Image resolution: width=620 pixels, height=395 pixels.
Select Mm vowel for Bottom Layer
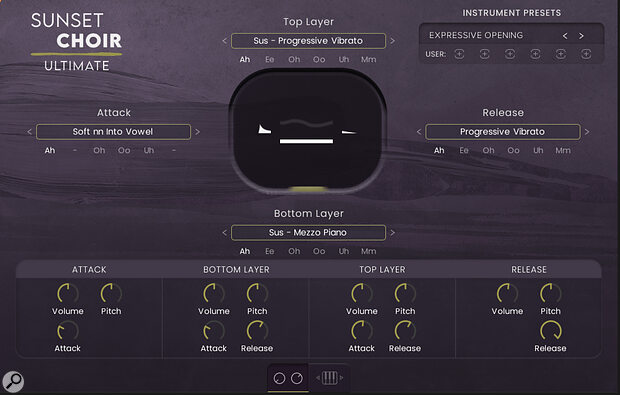(x=369, y=251)
